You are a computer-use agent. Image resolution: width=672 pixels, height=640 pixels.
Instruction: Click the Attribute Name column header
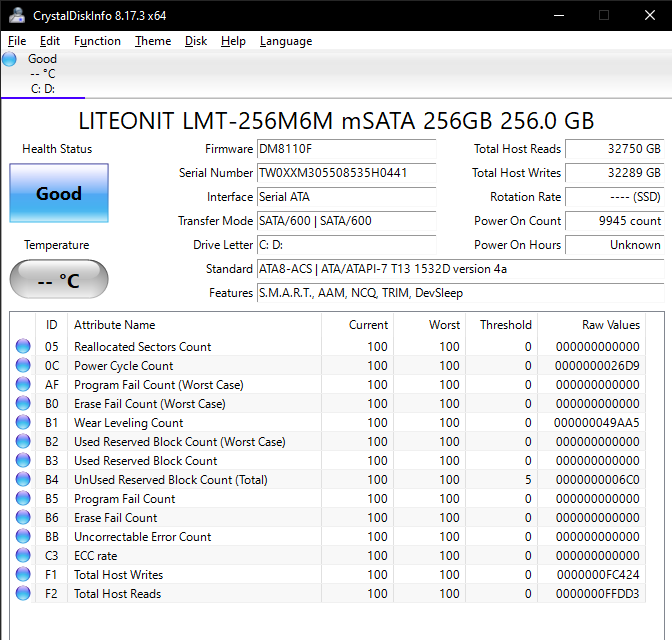[x=194, y=325]
